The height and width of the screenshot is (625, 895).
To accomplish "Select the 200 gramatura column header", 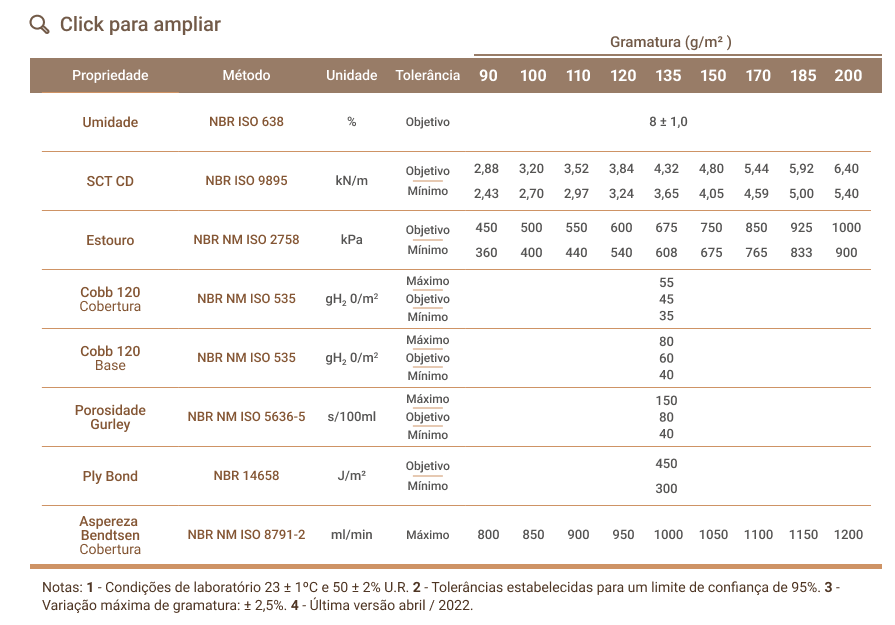I will point(848,76).
